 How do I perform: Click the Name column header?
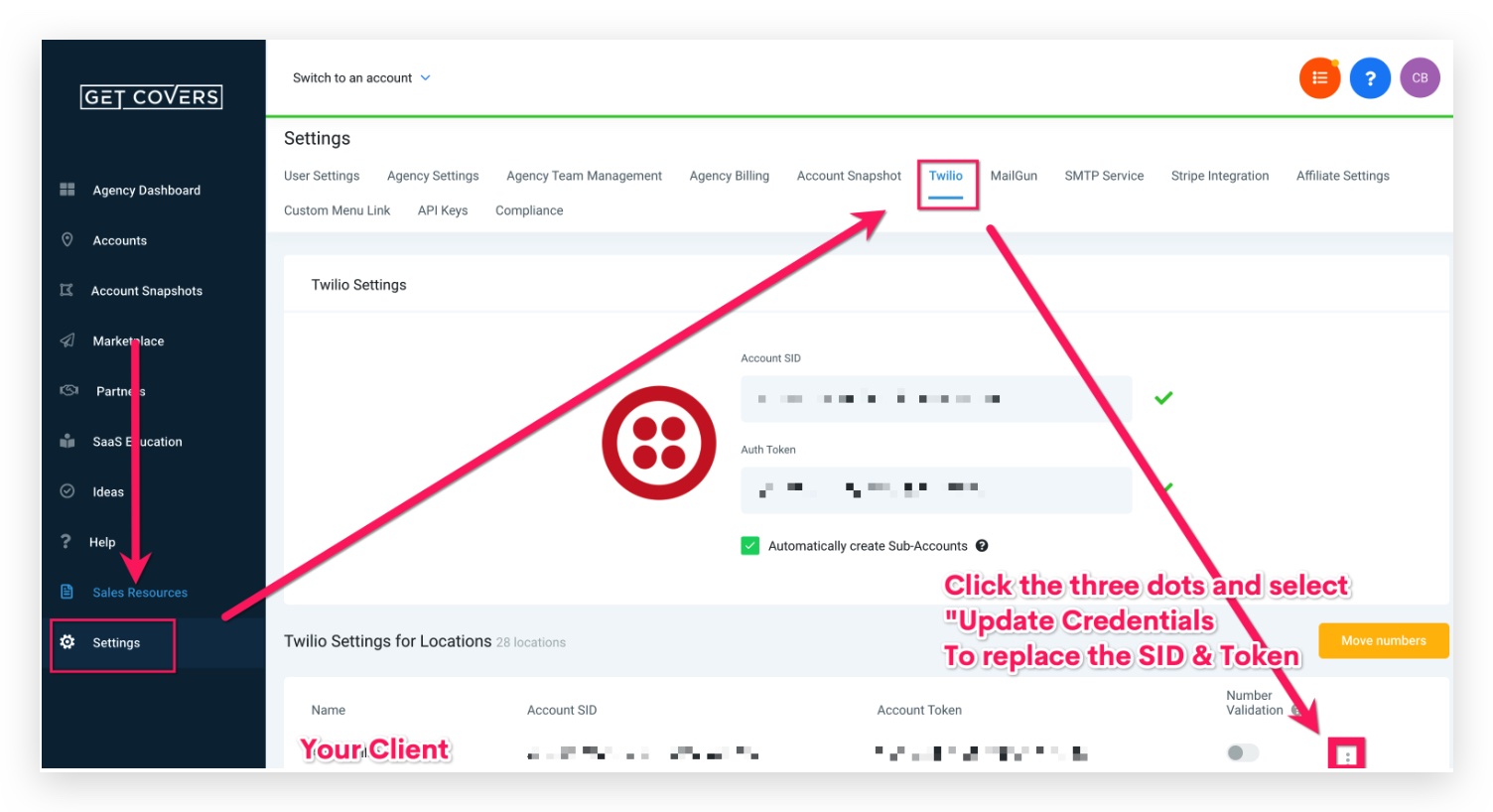pos(329,710)
